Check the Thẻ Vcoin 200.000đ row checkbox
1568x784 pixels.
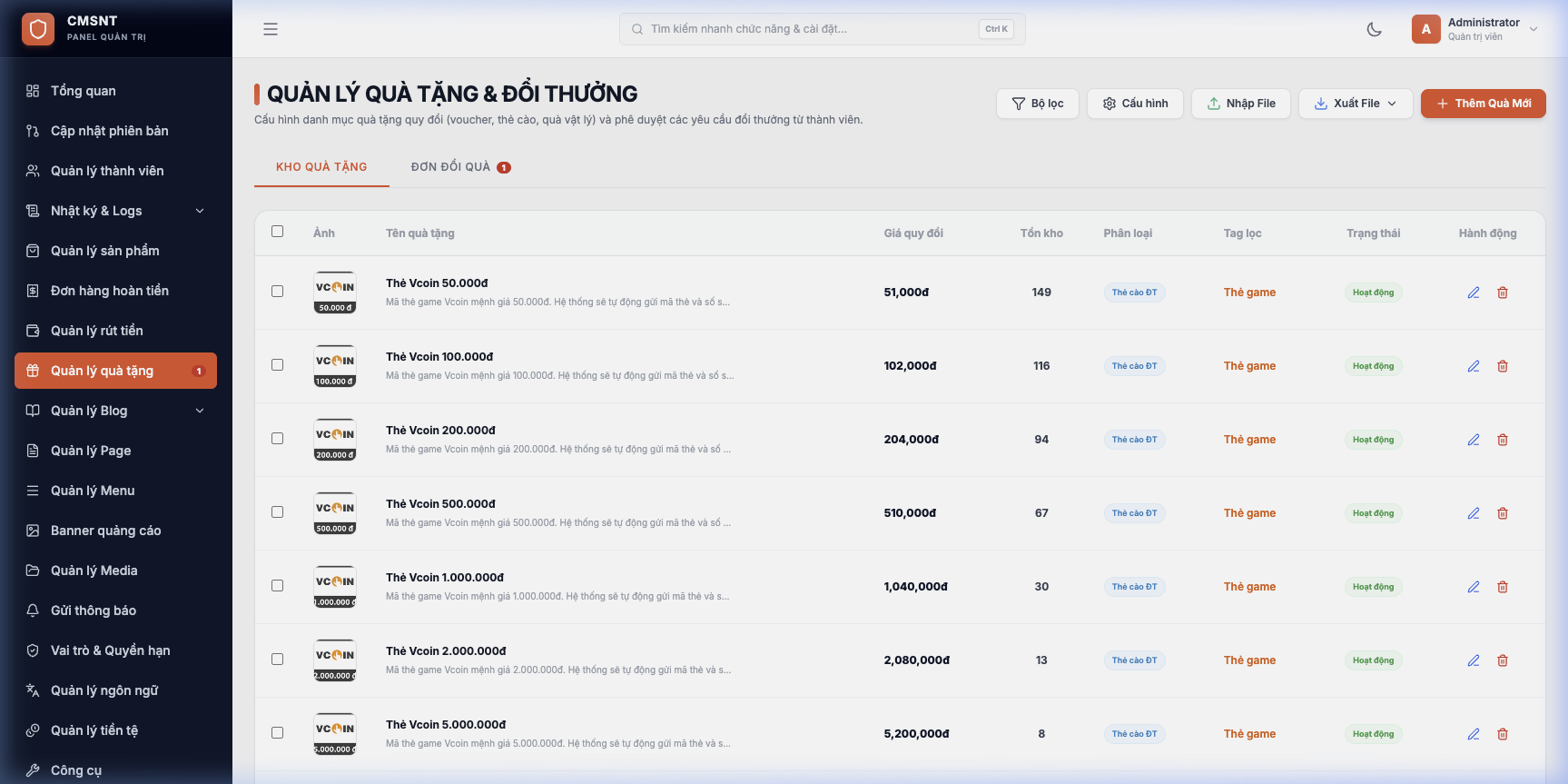278,439
